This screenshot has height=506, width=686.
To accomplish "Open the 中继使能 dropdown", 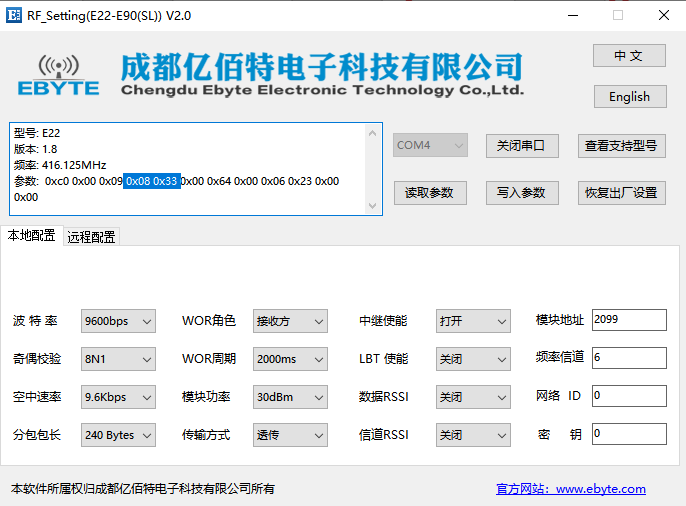I will coord(473,321).
